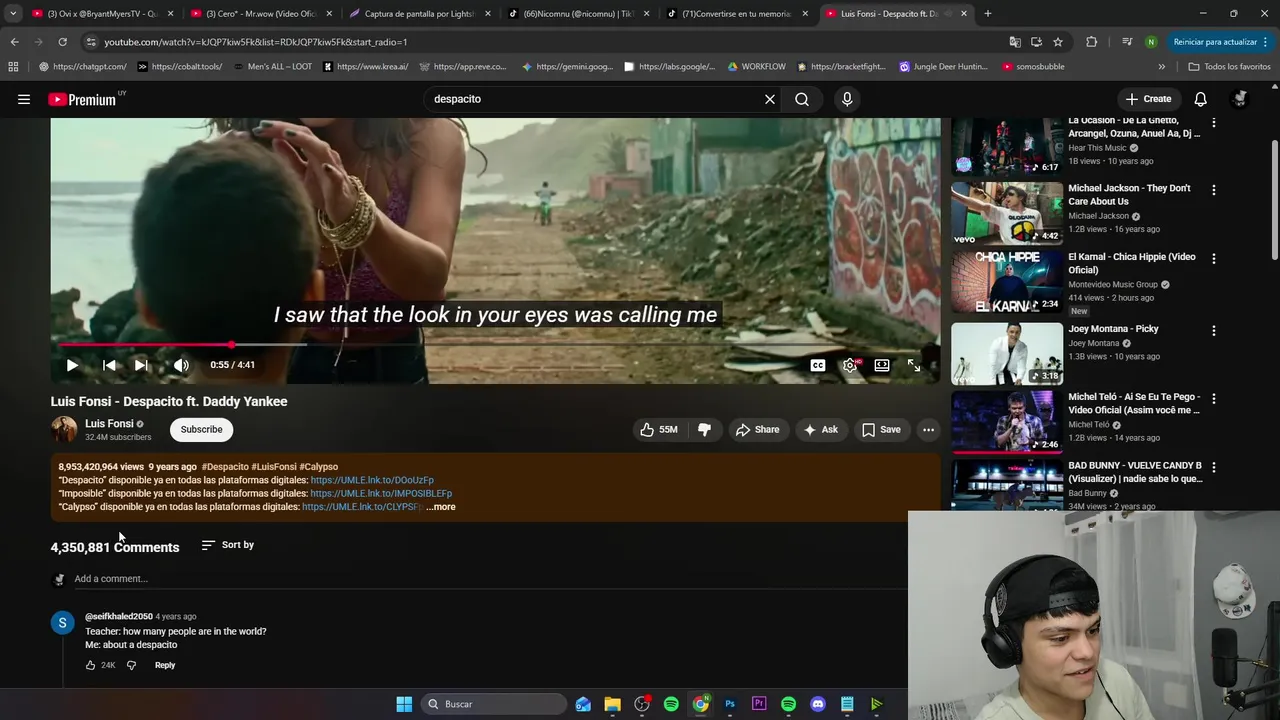This screenshot has height=720, width=1280.
Task: Switch to the Ovi x BryantMyers tab
Action: click(102, 14)
